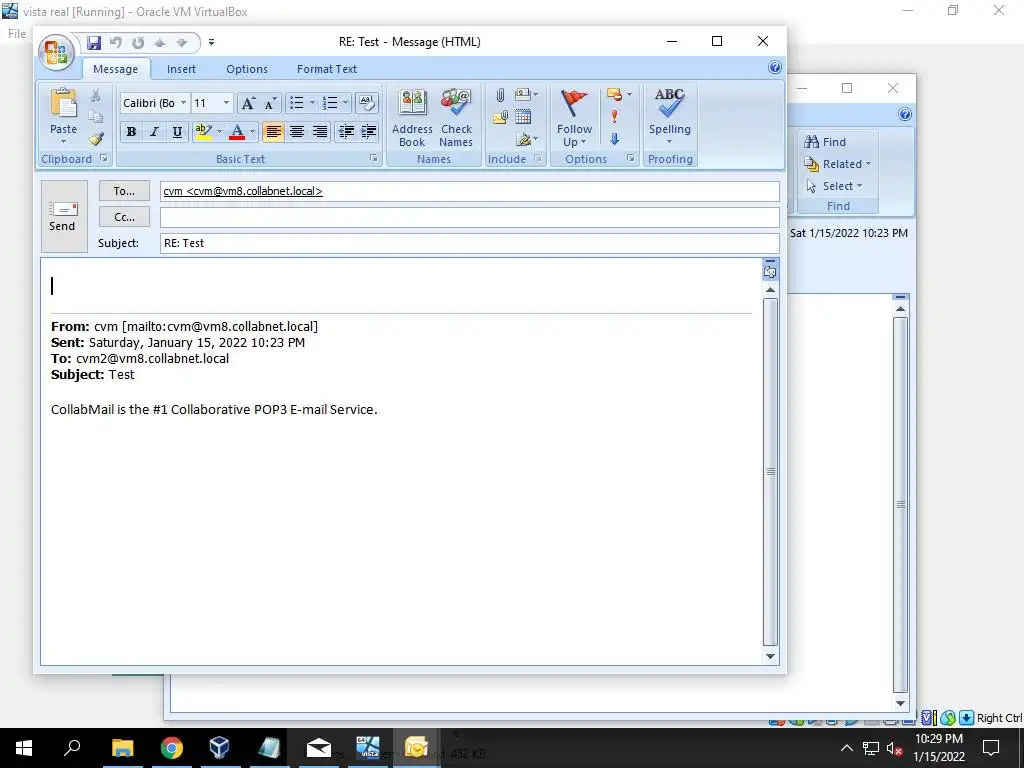Open File Explorer from the taskbar
The height and width of the screenshot is (768, 1024).
pyautogui.click(x=123, y=748)
